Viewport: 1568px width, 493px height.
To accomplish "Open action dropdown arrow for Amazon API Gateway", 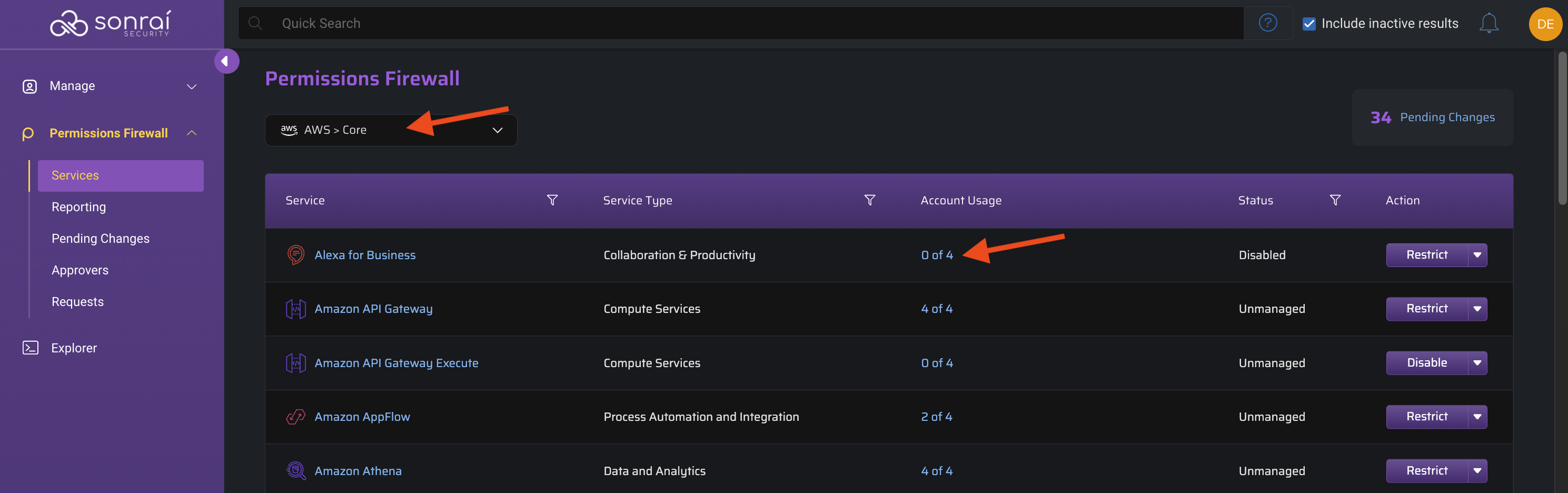I will (1477, 309).
